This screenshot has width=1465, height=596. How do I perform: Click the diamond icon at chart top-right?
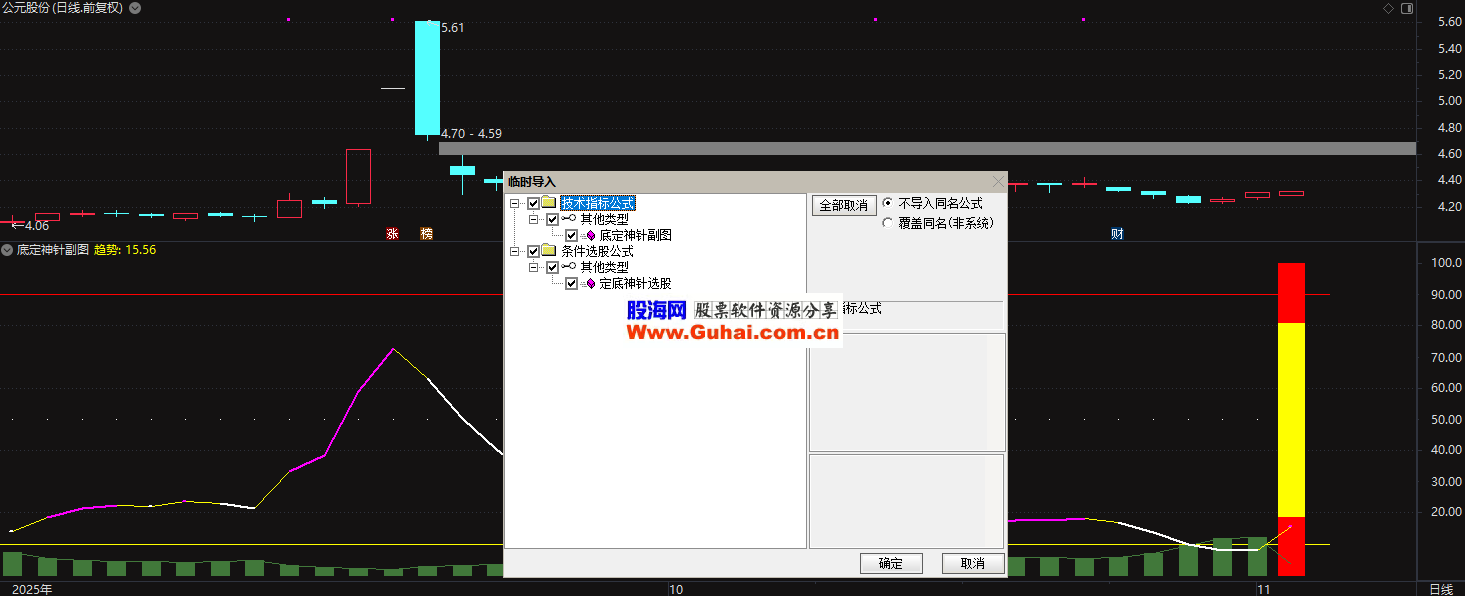point(1388,8)
